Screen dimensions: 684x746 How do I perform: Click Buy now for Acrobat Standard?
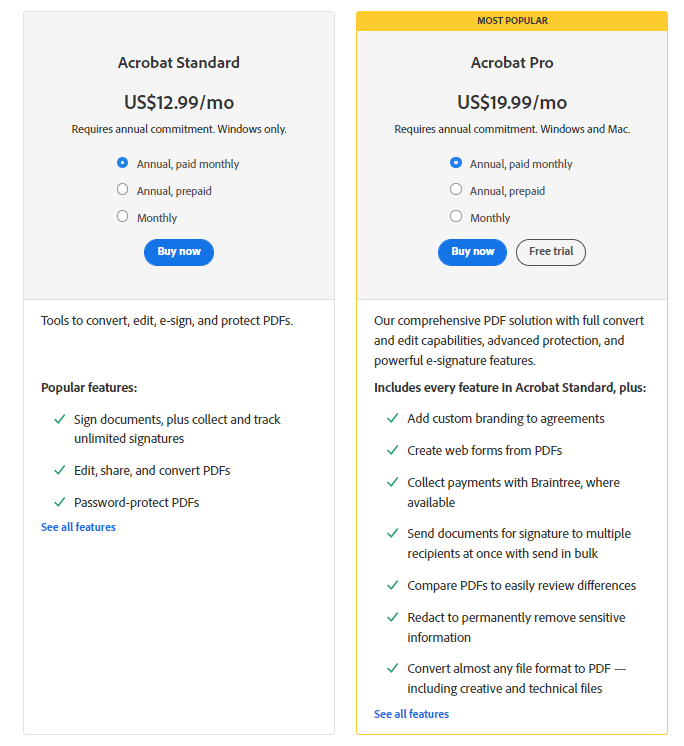click(x=179, y=252)
